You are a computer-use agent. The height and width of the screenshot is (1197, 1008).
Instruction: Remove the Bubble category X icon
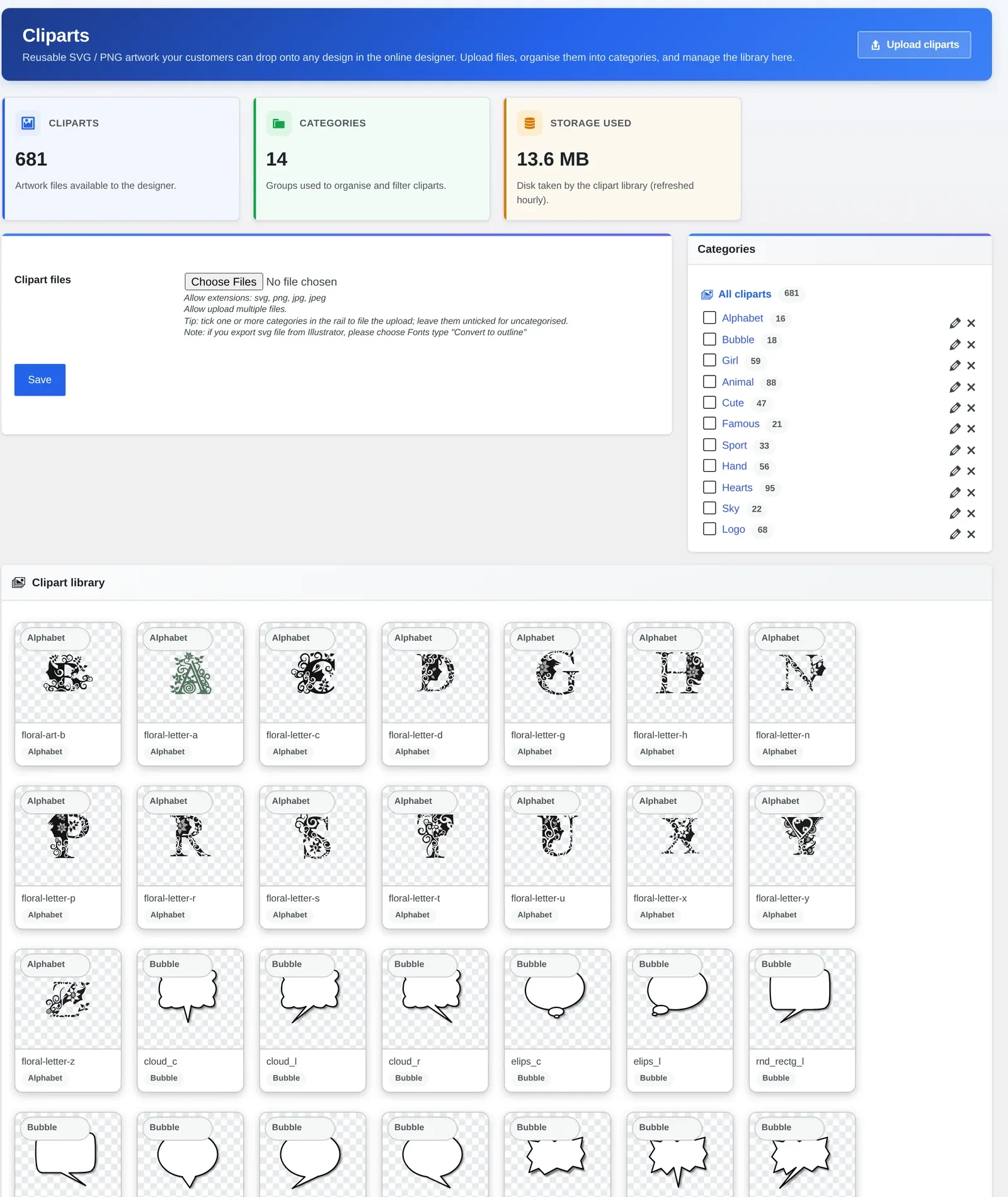click(x=971, y=345)
